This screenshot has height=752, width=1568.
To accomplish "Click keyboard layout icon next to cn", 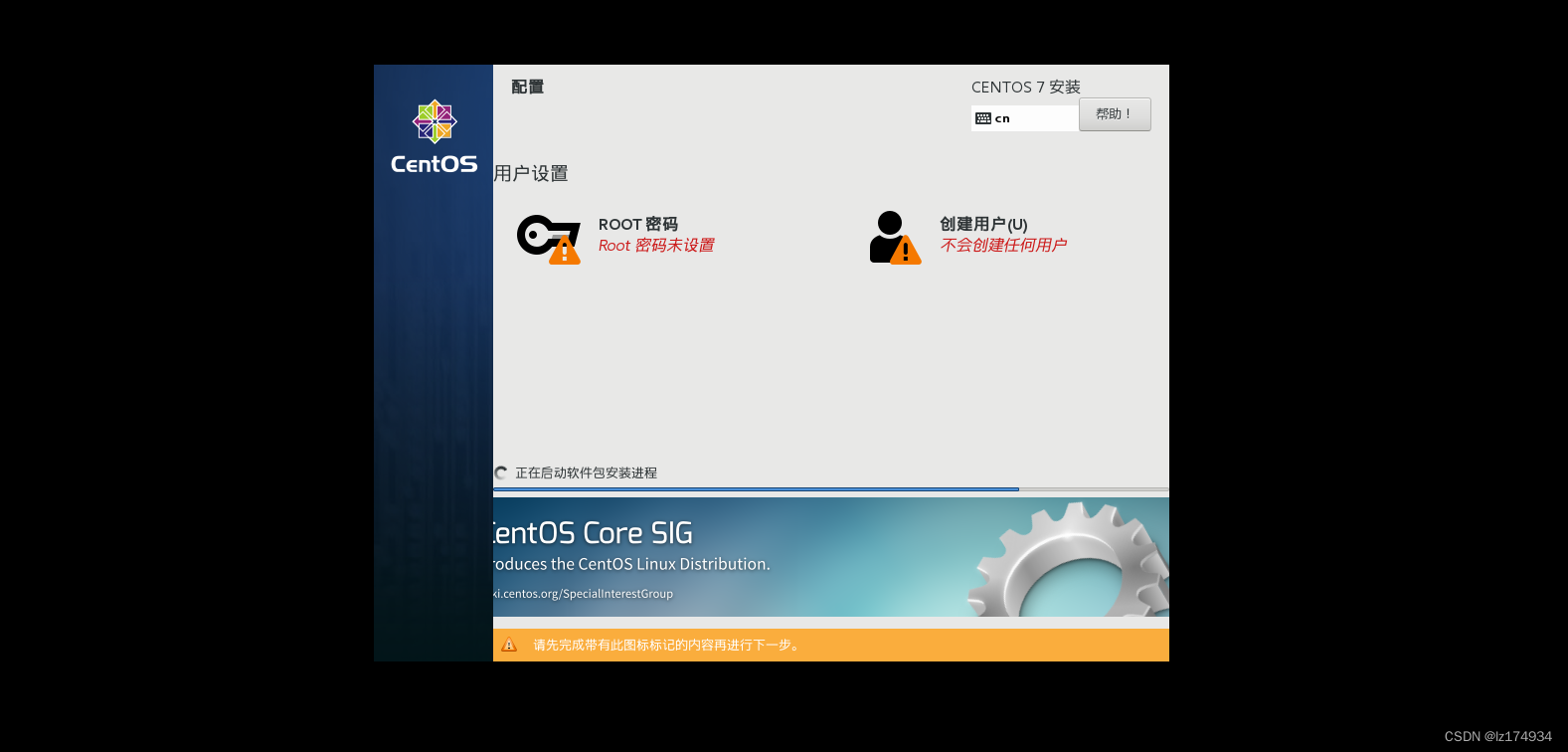I will [x=983, y=118].
